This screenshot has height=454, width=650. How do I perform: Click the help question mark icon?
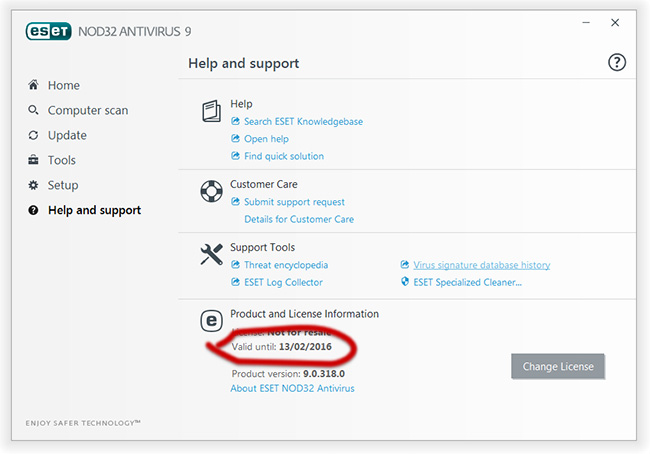coord(617,63)
